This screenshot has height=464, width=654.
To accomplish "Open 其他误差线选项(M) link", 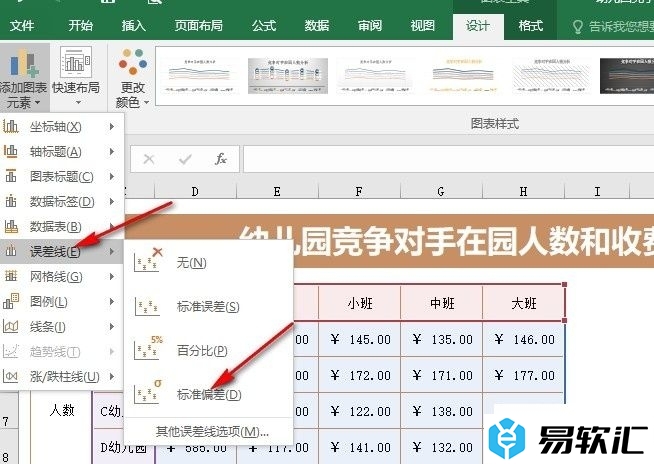I will pyautogui.click(x=211, y=432).
